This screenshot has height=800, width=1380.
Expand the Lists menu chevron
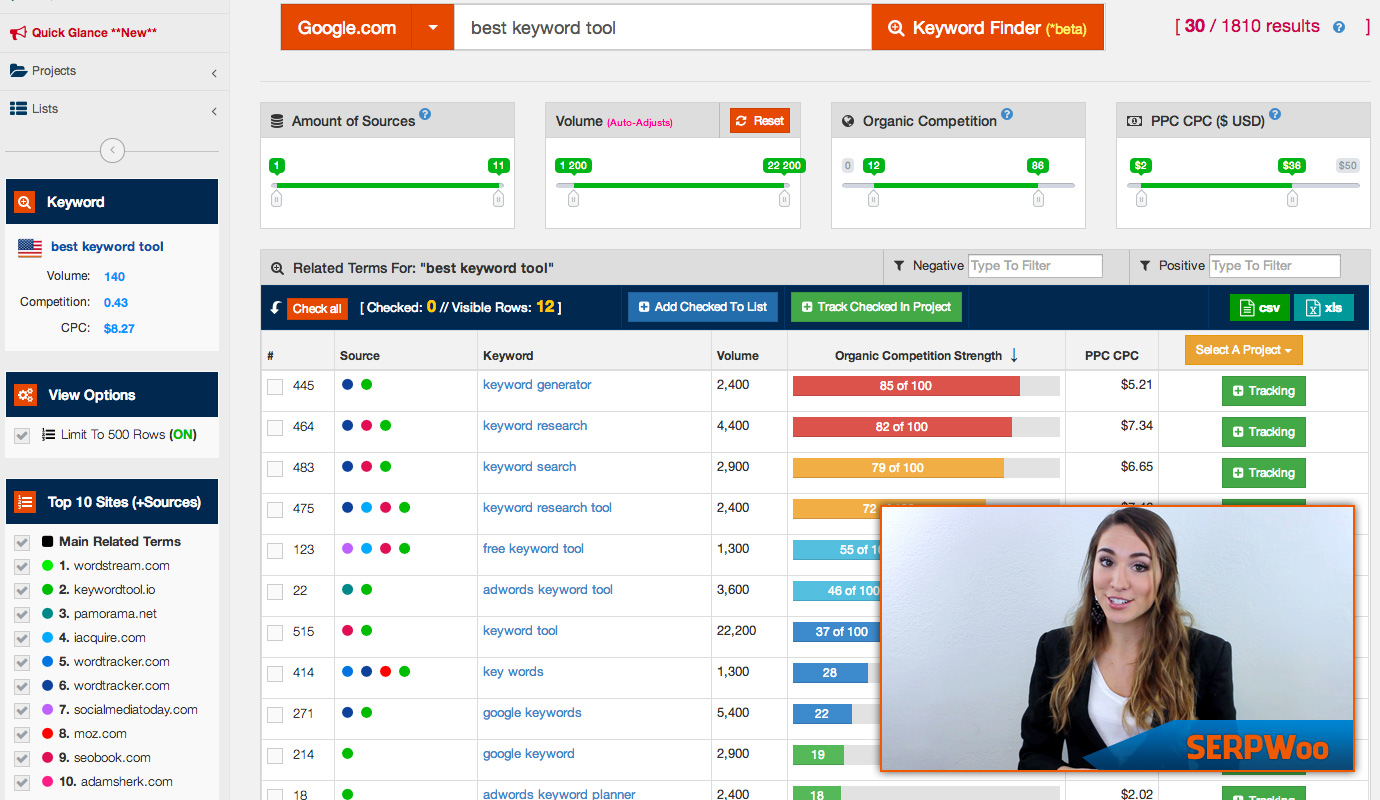click(x=214, y=111)
